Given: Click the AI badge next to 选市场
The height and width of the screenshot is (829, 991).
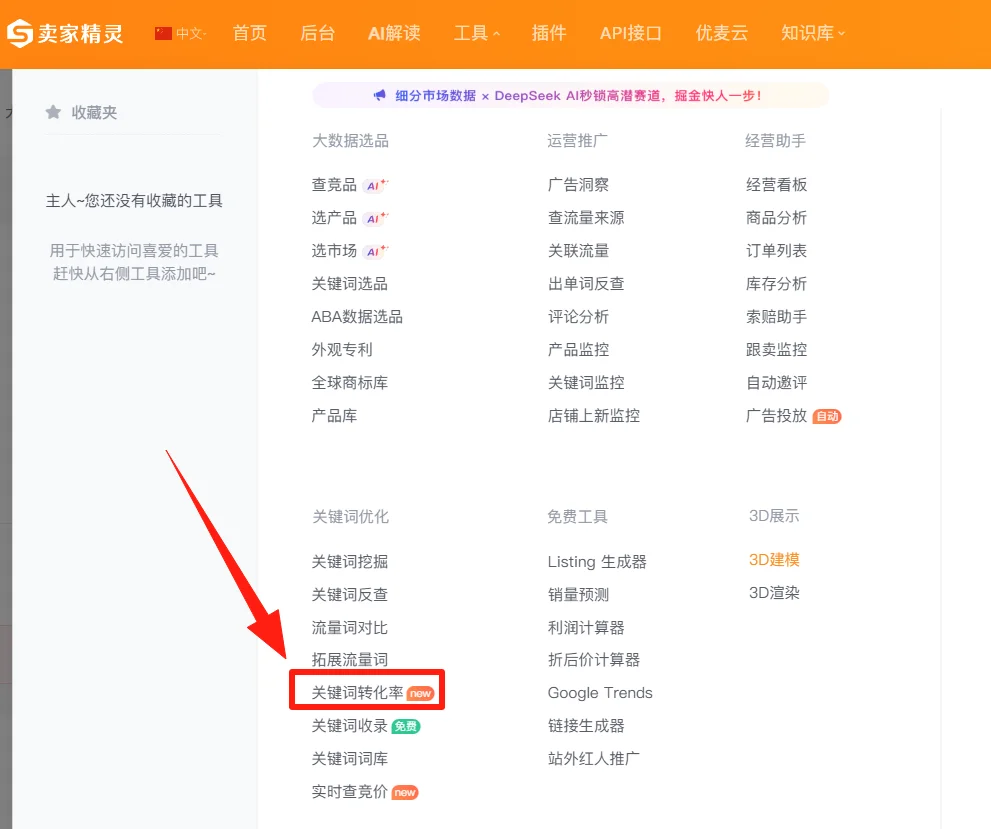Looking at the screenshot, I should (x=377, y=251).
